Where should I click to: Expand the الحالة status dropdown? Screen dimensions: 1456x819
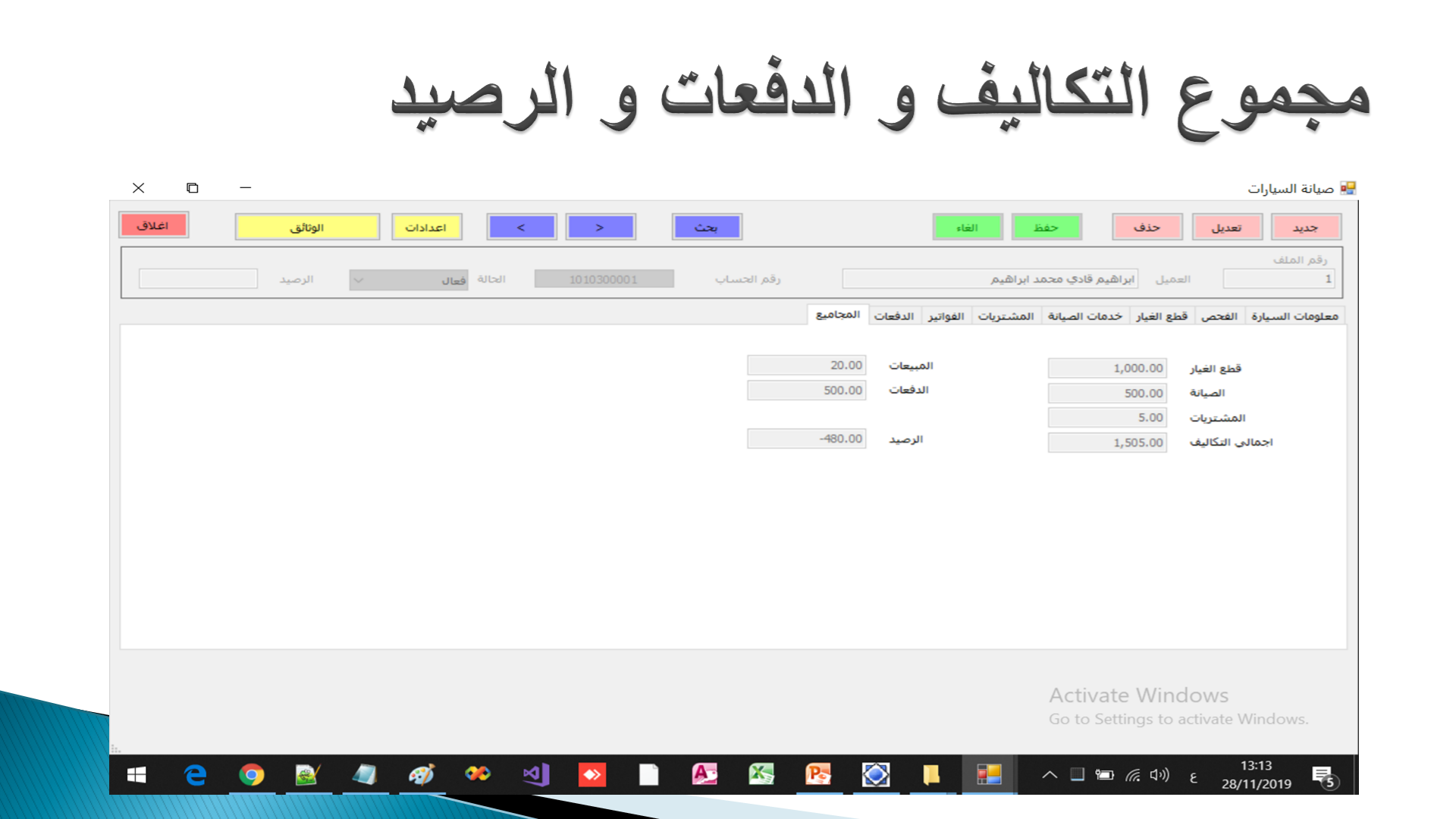pyautogui.click(x=359, y=280)
